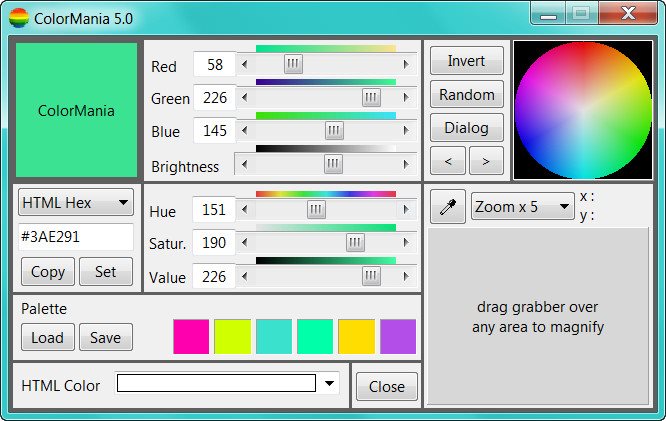Click the Value slider left arrow
Viewport: 666px width, 421px height.
point(244,277)
